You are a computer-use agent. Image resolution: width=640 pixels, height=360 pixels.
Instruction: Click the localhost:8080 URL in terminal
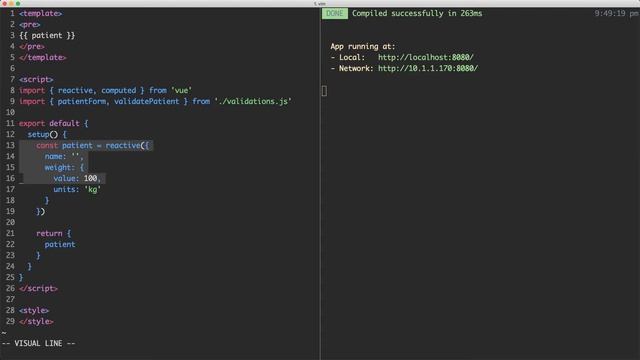point(426,58)
